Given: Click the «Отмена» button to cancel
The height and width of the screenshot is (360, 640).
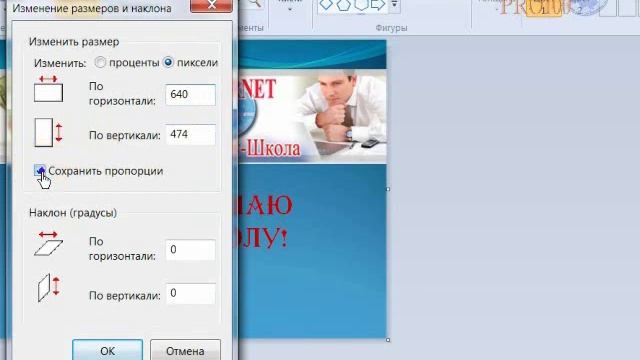Looking at the screenshot, I should [185, 350].
